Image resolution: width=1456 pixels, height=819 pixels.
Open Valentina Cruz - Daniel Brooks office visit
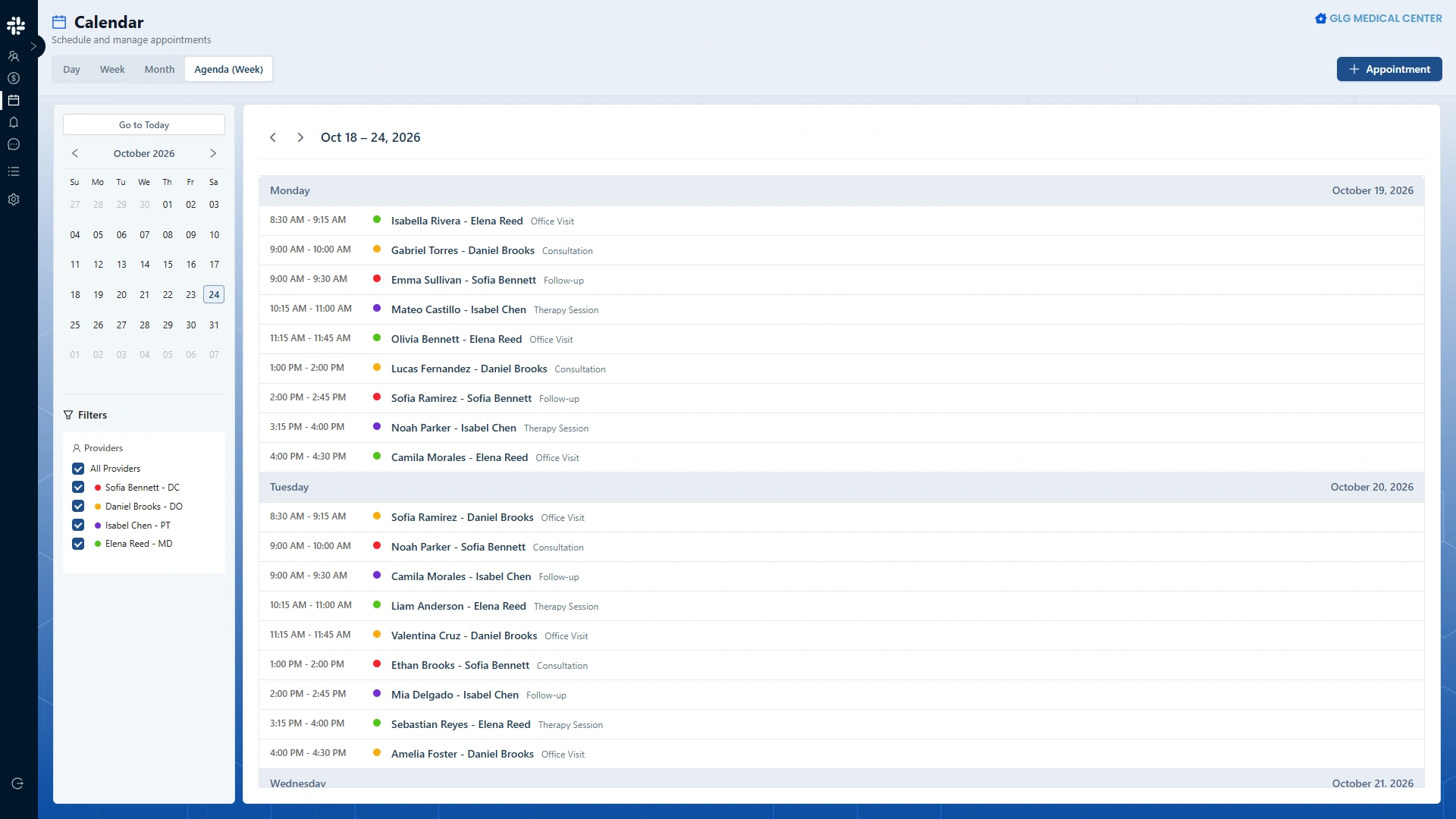click(841, 635)
